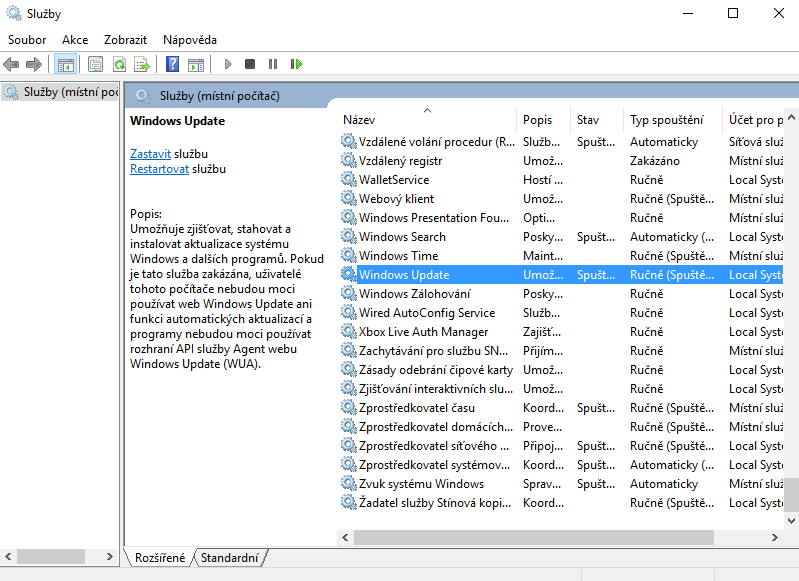Open the Nápověda menu
The height and width of the screenshot is (581, 799).
coord(190,40)
